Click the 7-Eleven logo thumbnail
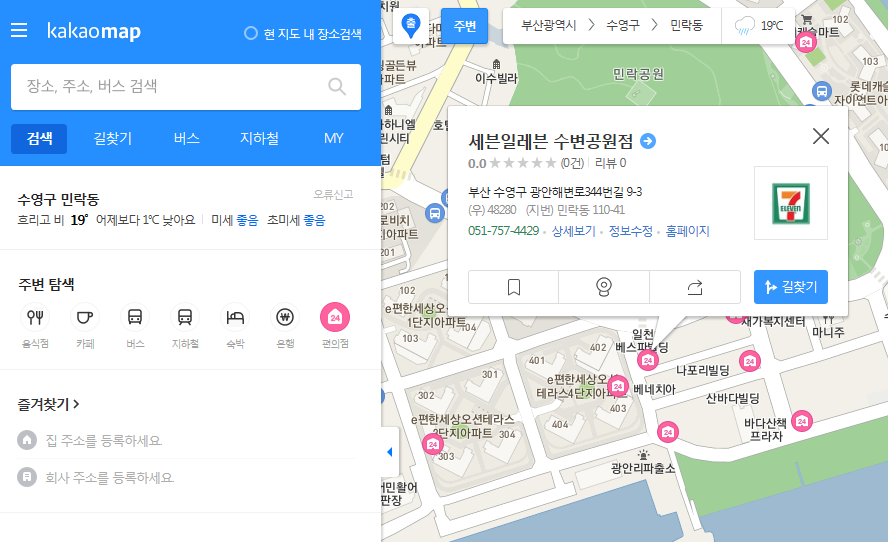Image resolution: width=888 pixels, height=542 pixels. (x=791, y=203)
